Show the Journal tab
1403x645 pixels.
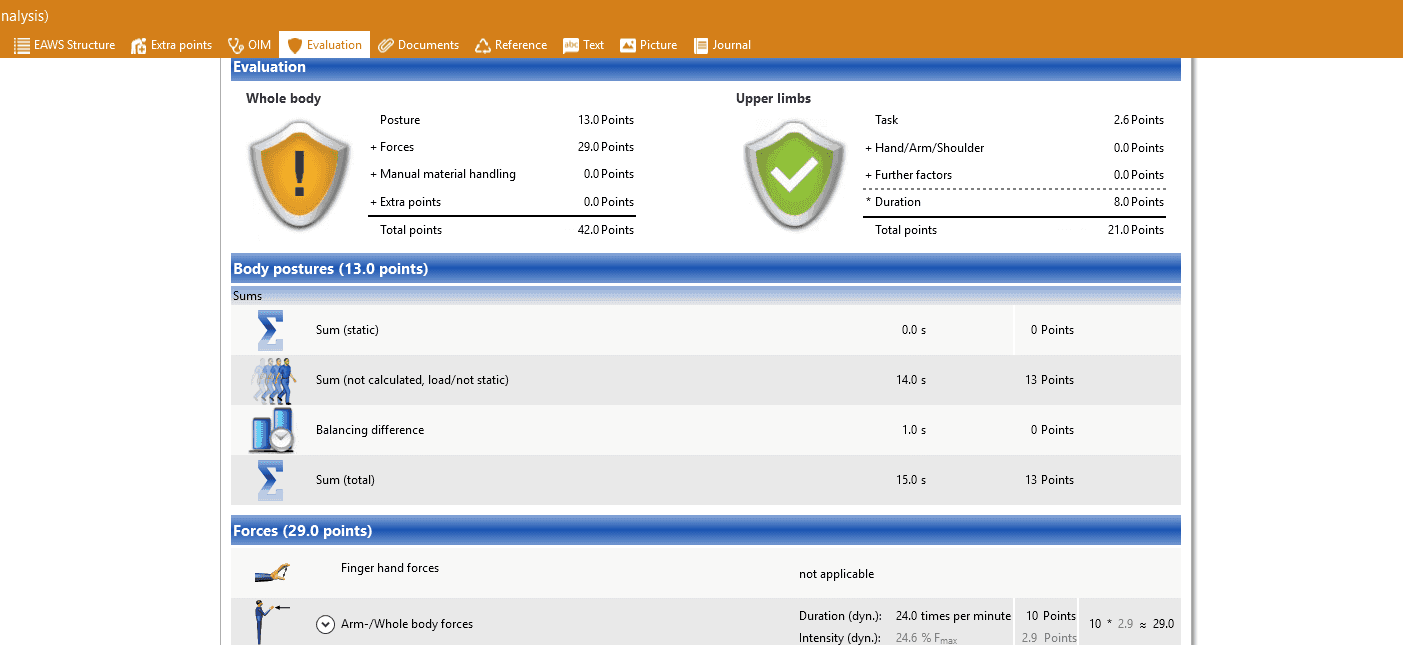pyautogui.click(x=721, y=45)
